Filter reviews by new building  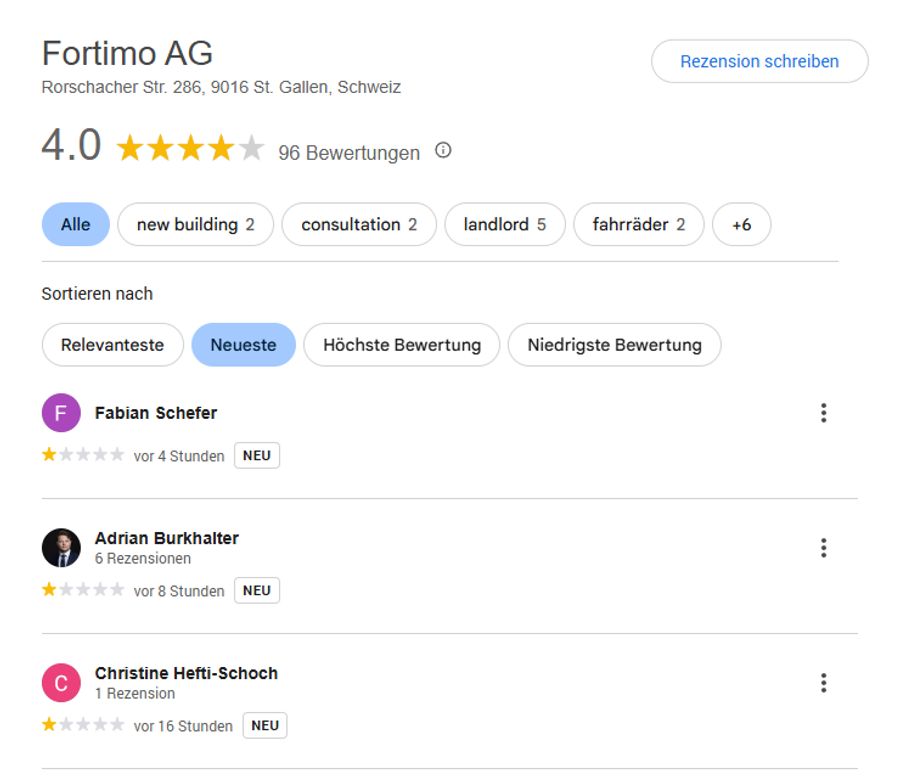(195, 224)
